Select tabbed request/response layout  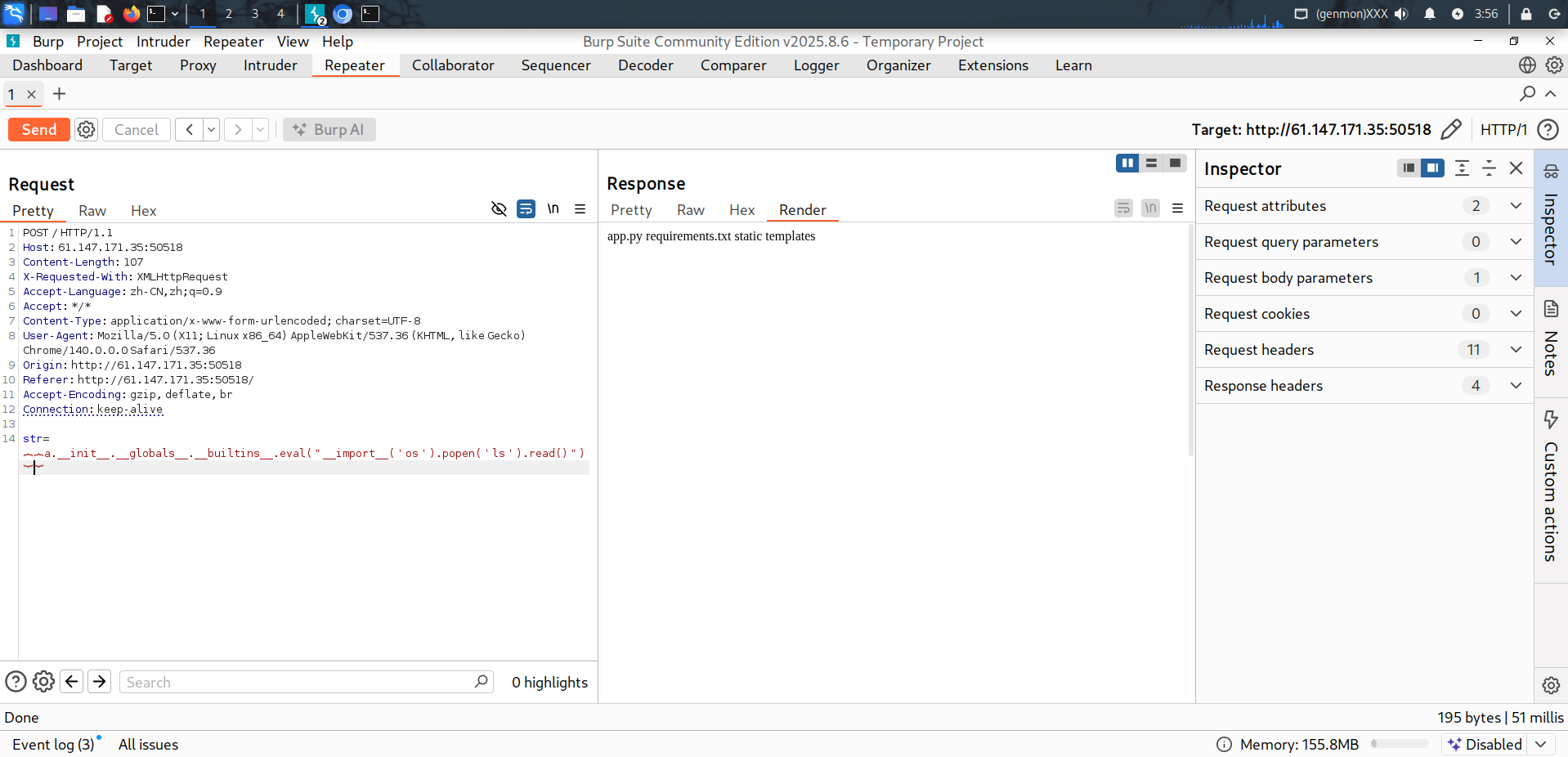pos(1175,163)
